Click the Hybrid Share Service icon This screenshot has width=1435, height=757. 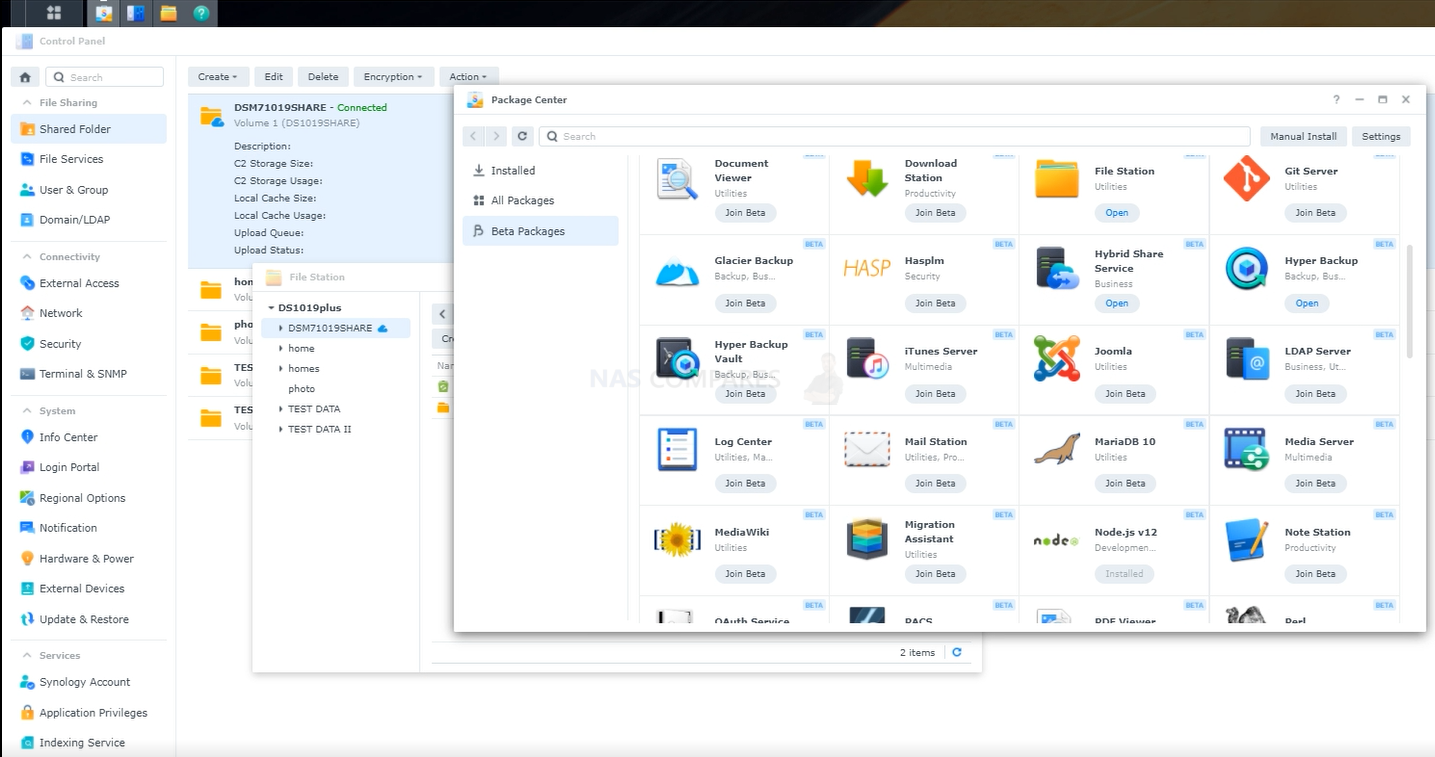(1057, 268)
